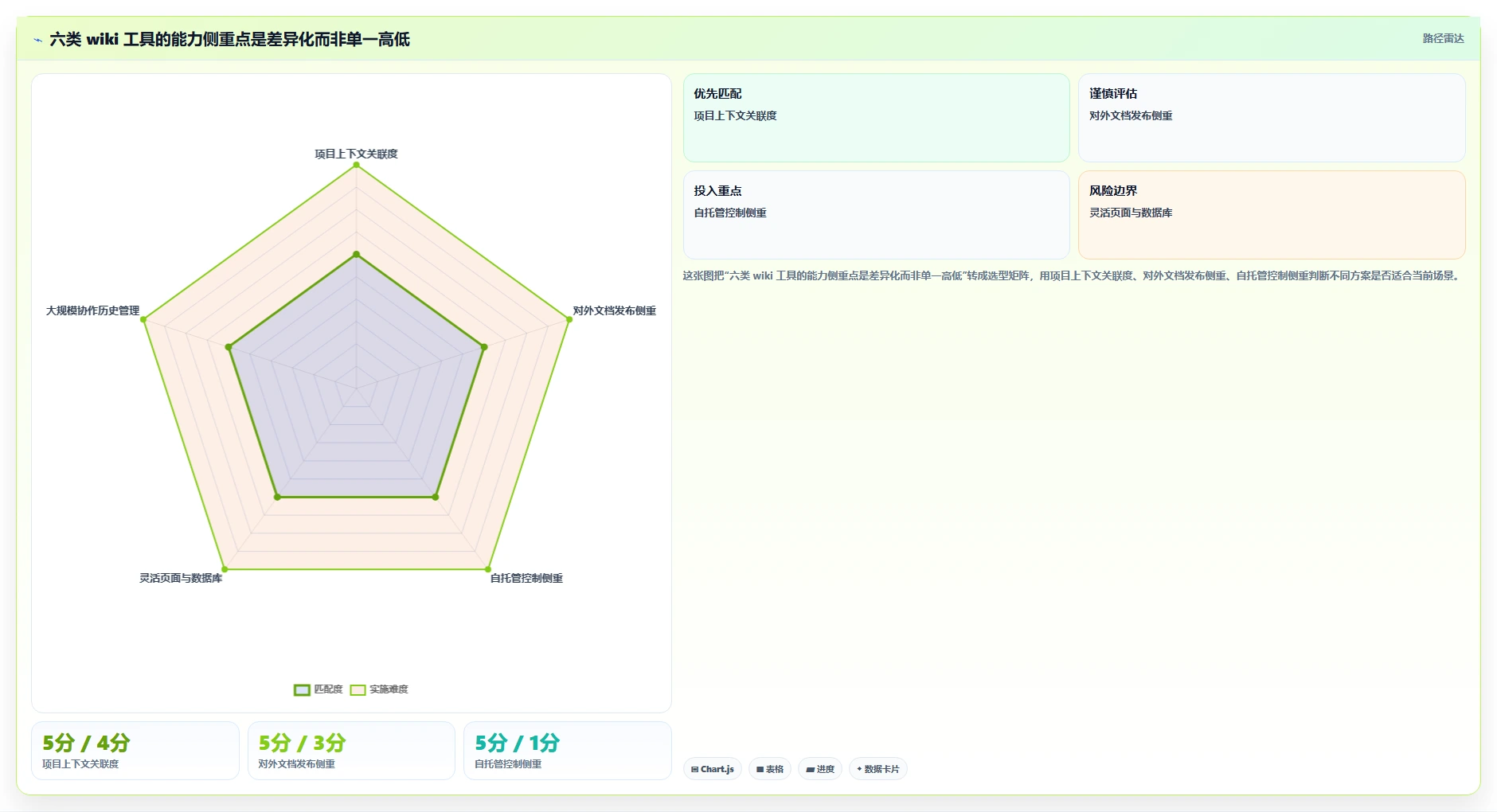Click 灵活页面与数据库 text in 风险边界 card
1497x812 pixels.
point(1131,213)
